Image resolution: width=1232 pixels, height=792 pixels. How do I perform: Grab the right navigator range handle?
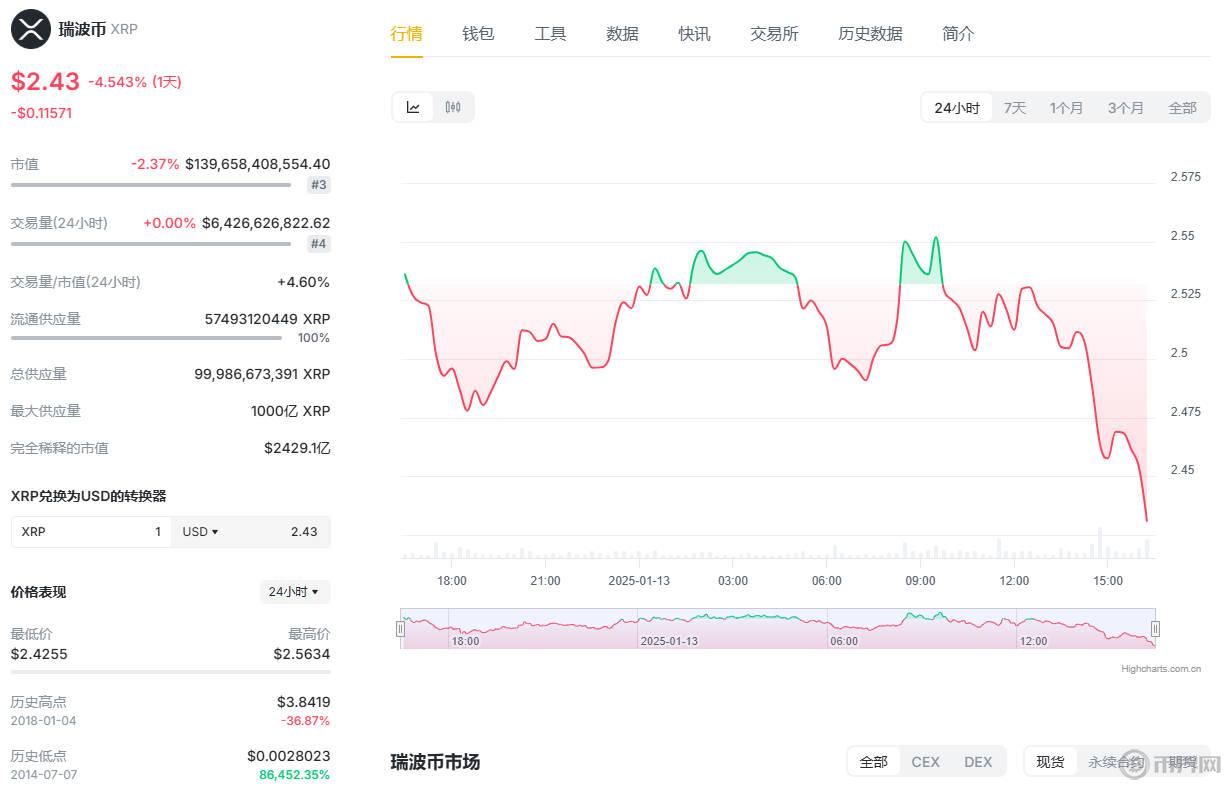click(1155, 629)
